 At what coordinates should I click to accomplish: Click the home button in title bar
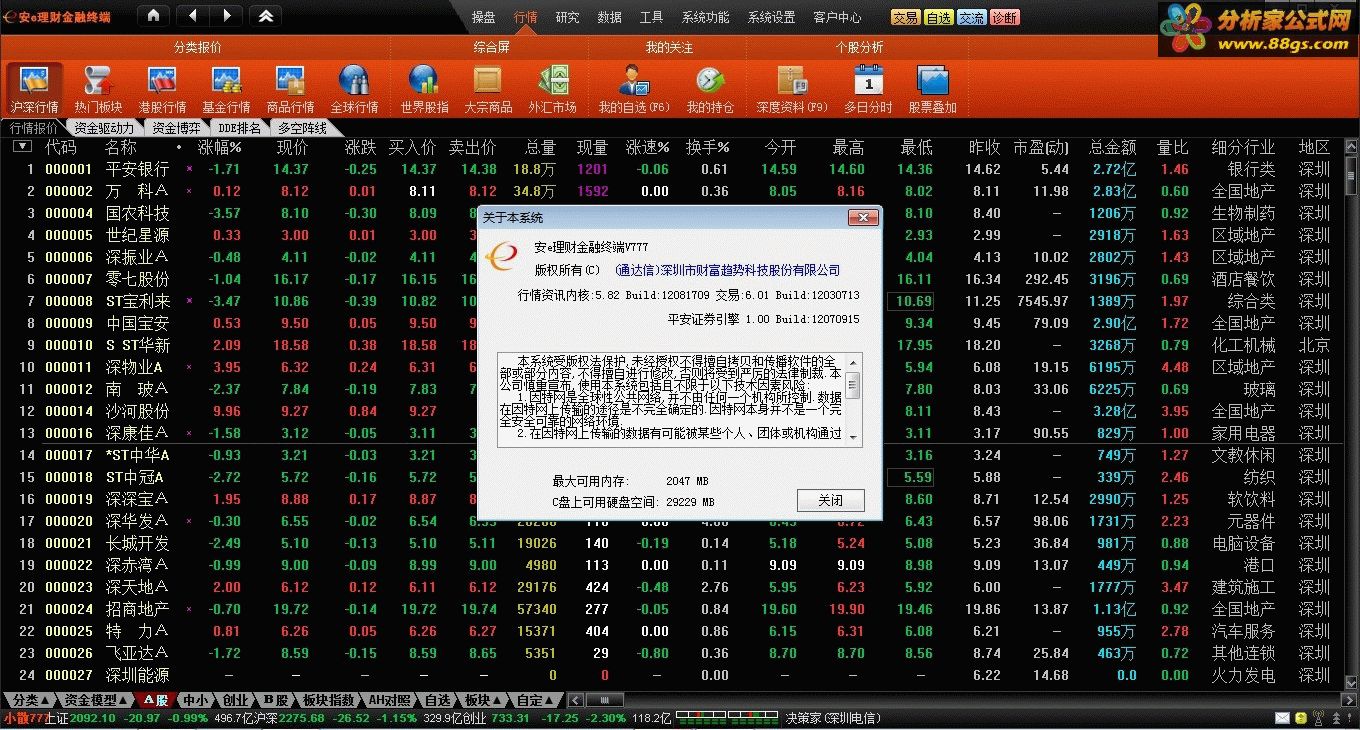coord(152,15)
